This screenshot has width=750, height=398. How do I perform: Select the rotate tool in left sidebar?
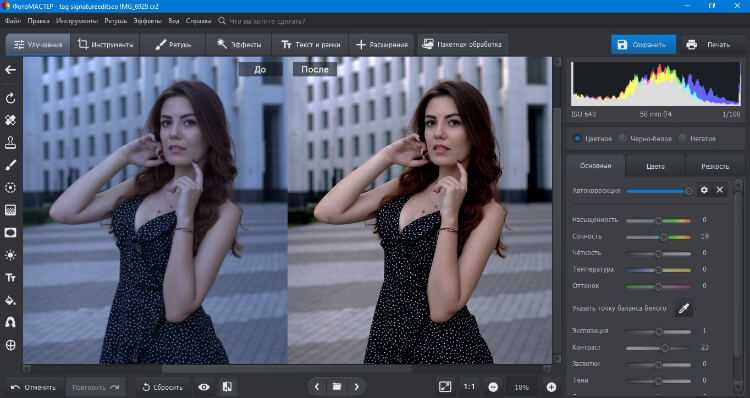click(x=11, y=99)
